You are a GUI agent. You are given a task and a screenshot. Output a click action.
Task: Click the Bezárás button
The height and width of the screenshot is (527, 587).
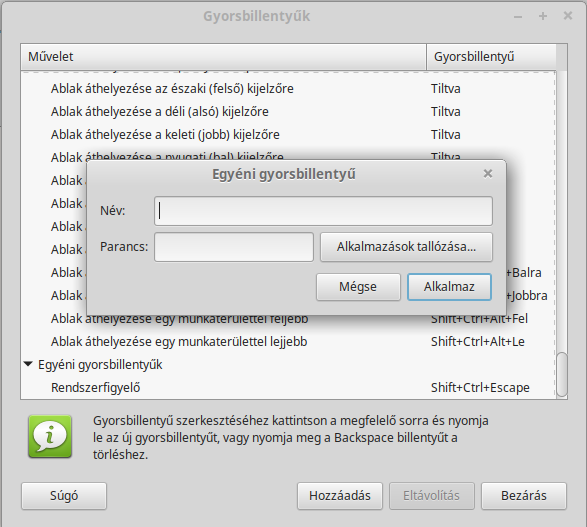click(x=524, y=496)
